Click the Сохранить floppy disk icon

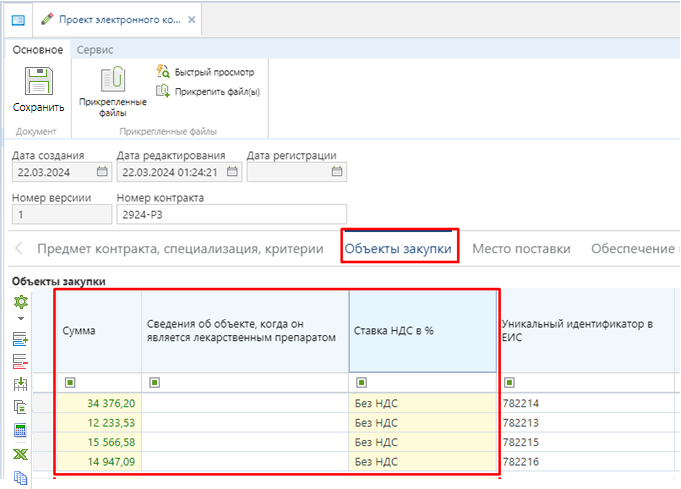pyautogui.click(x=39, y=81)
